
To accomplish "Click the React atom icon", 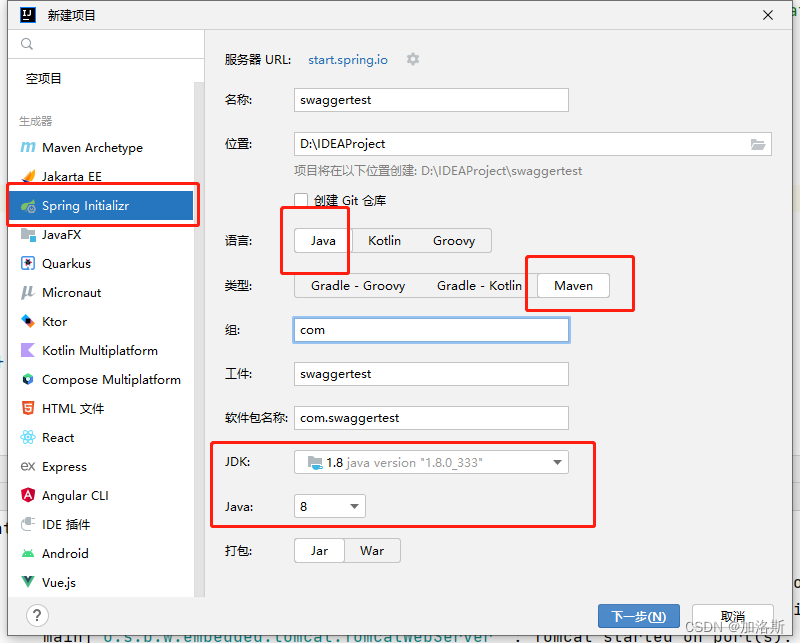I will pos(28,437).
